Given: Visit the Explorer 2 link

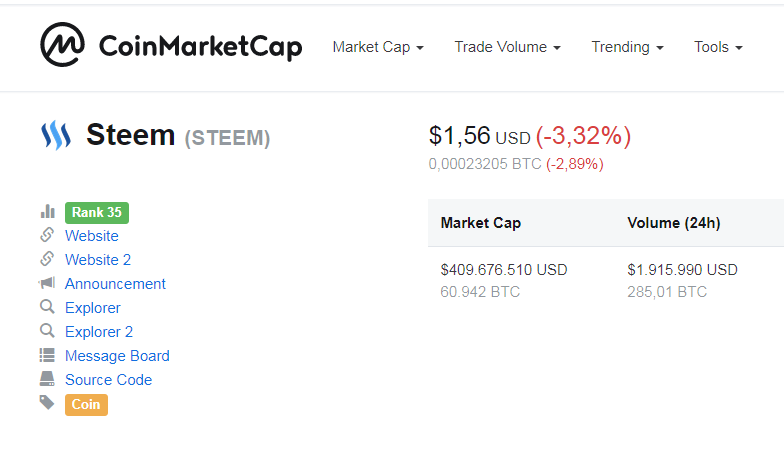Looking at the screenshot, I should [99, 332].
